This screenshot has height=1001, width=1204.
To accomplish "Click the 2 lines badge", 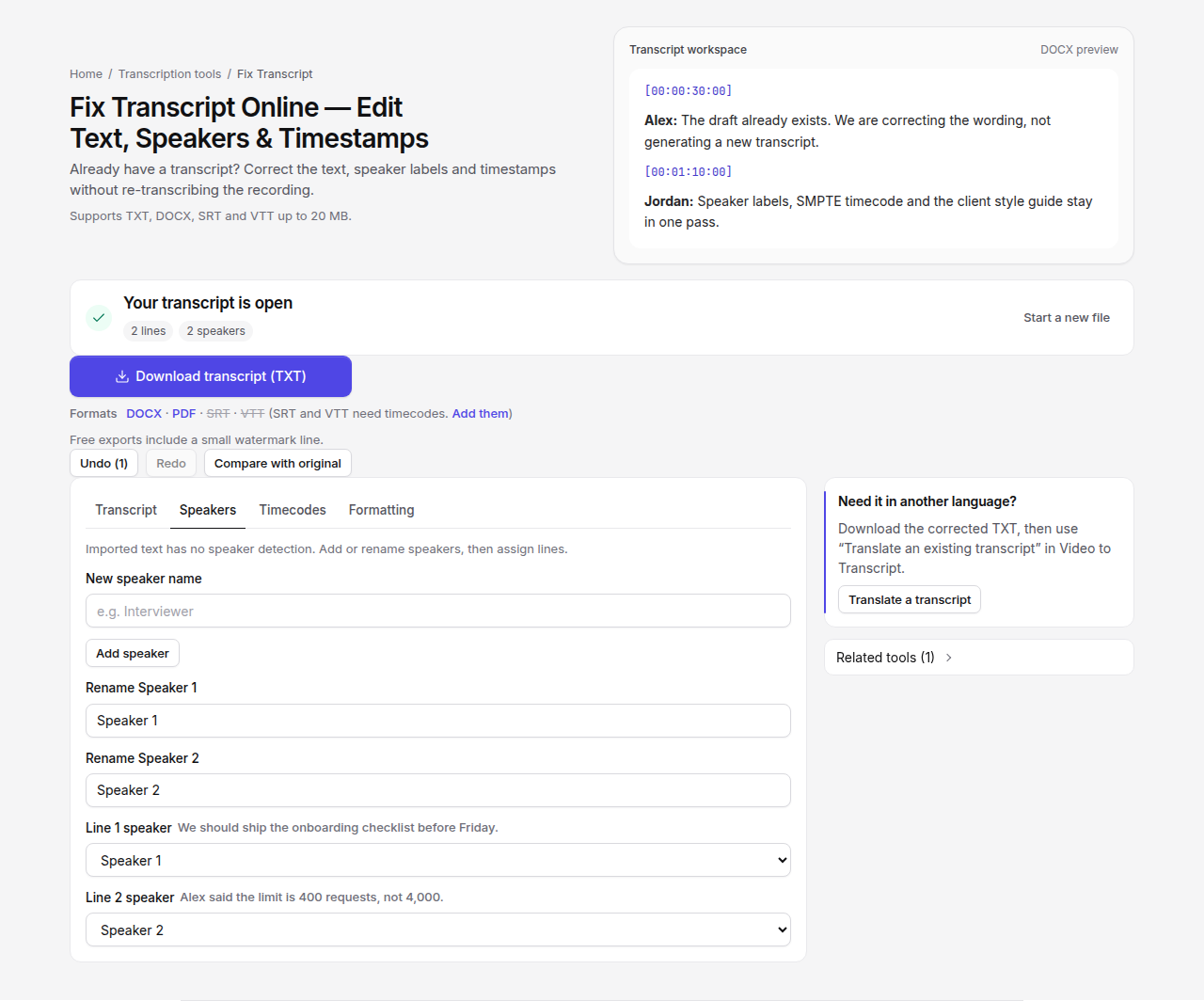I will click(x=149, y=331).
